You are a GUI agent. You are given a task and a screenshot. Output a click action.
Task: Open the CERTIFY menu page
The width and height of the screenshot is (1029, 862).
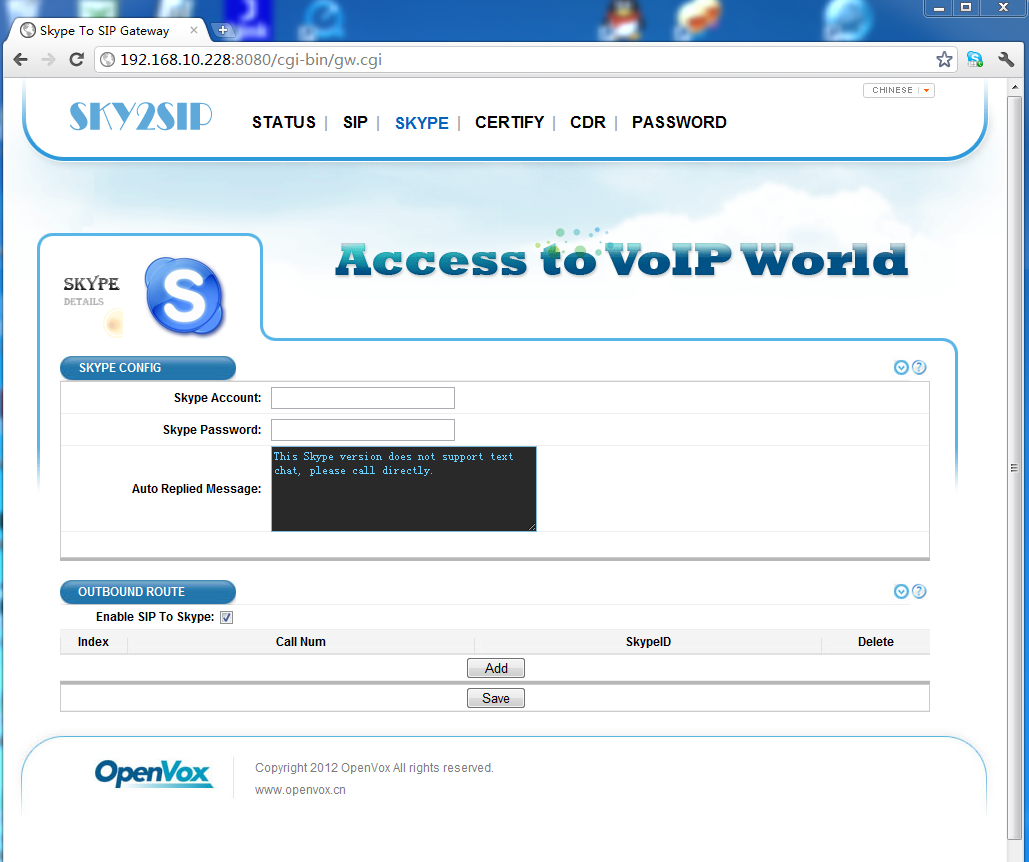pyautogui.click(x=509, y=122)
